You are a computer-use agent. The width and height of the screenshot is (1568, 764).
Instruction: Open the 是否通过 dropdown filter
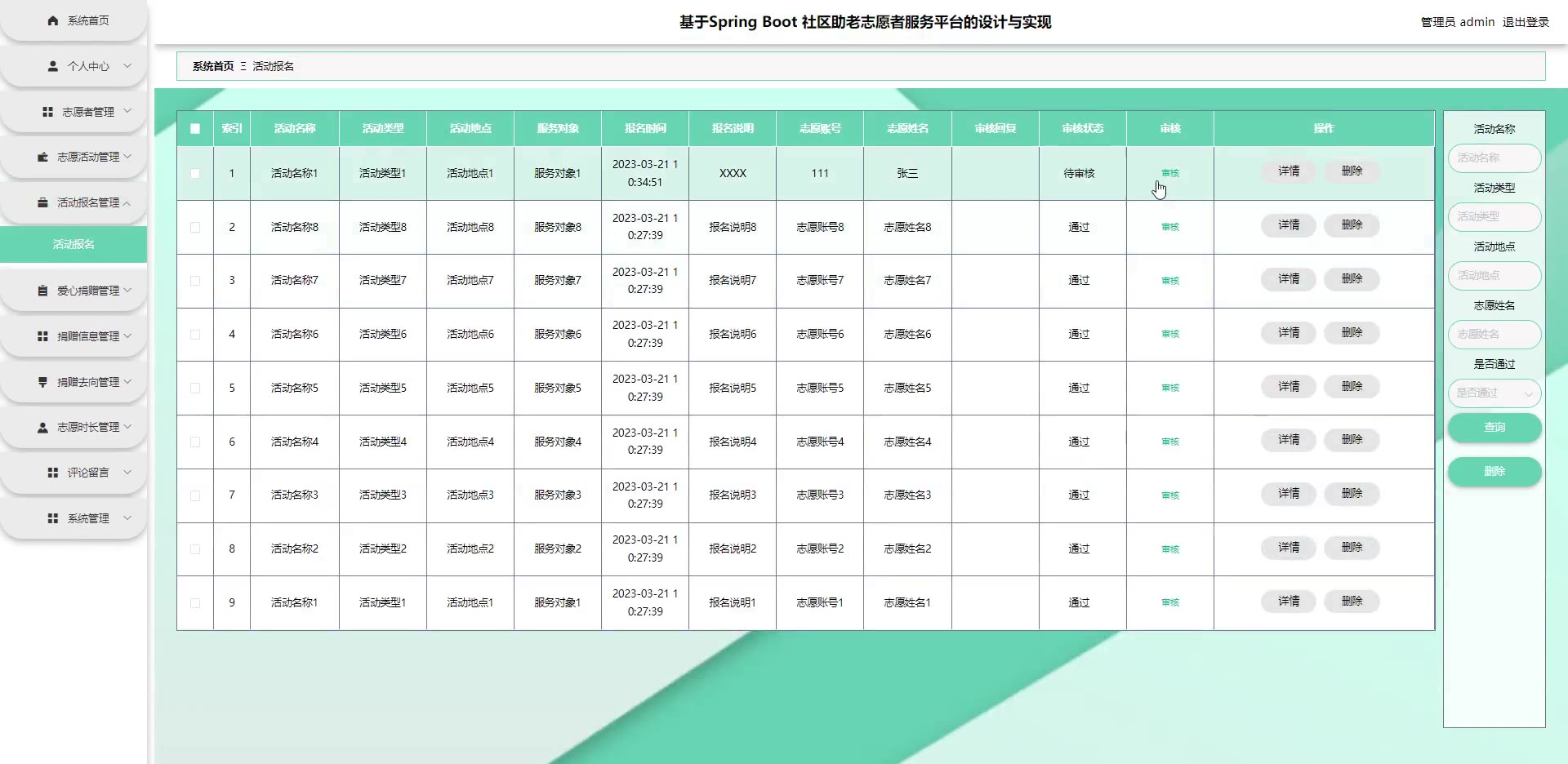tap(1494, 393)
